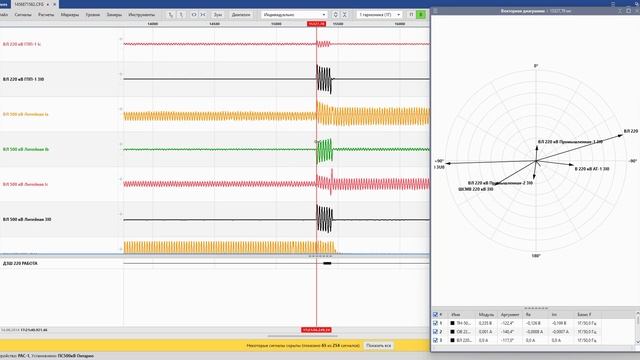The width and height of the screenshot is (640, 360).
Task: Sort vector table by Аргумент column
Action: 510,315
